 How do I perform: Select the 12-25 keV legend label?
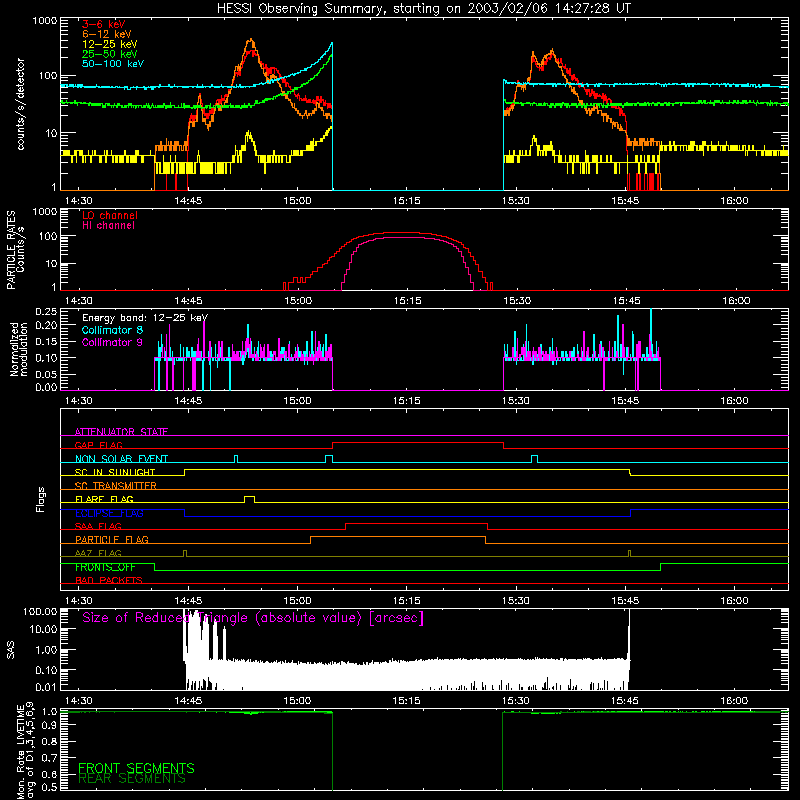point(110,44)
